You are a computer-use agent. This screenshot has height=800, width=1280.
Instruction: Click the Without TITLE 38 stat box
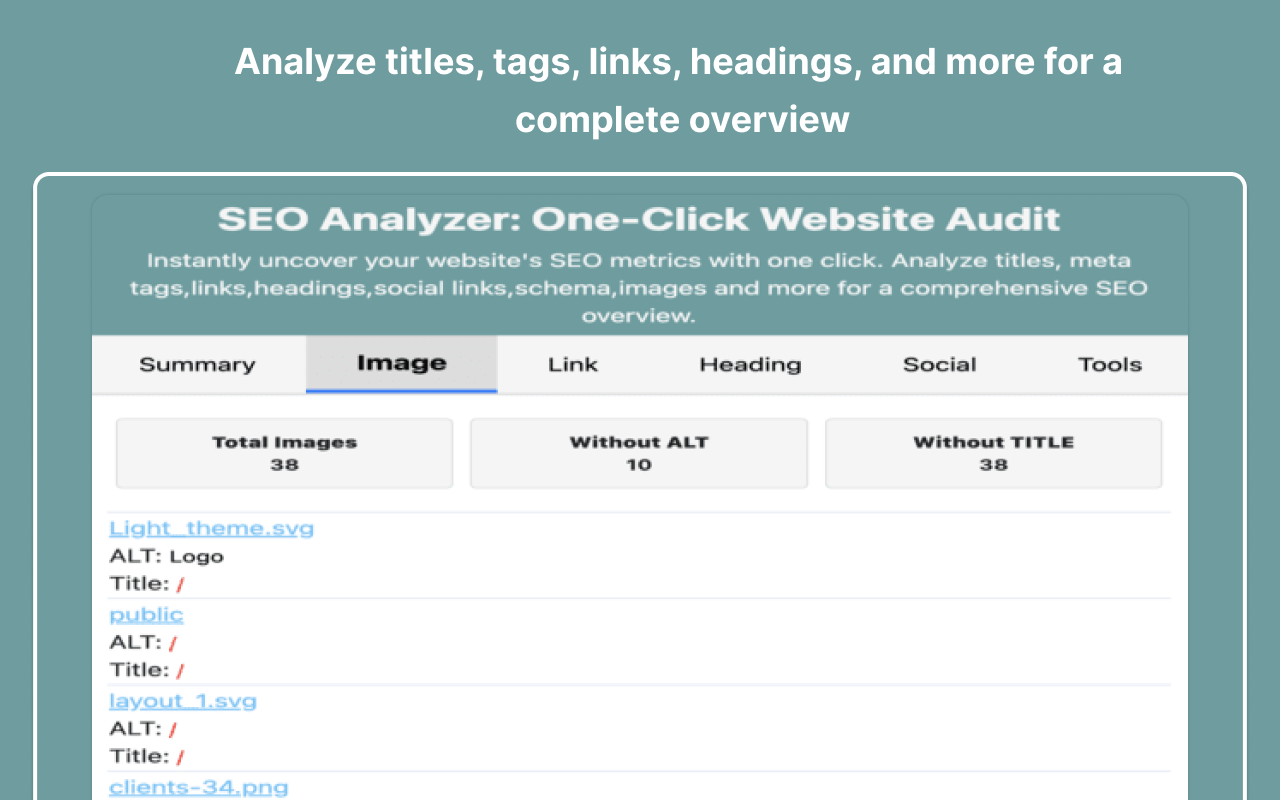[994, 453]
